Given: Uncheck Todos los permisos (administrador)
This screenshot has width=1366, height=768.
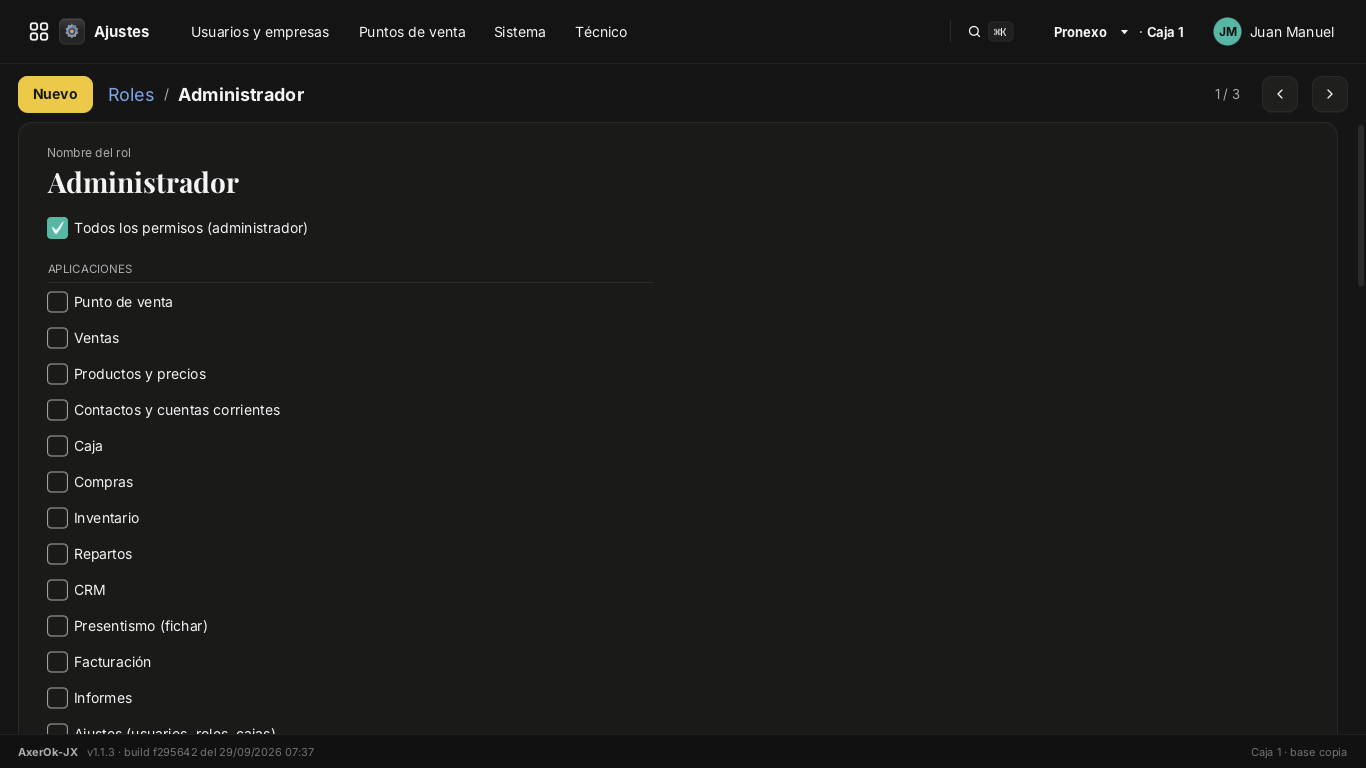Looking at the screenshot, I should pyautogui.click(x=57, y=228).
